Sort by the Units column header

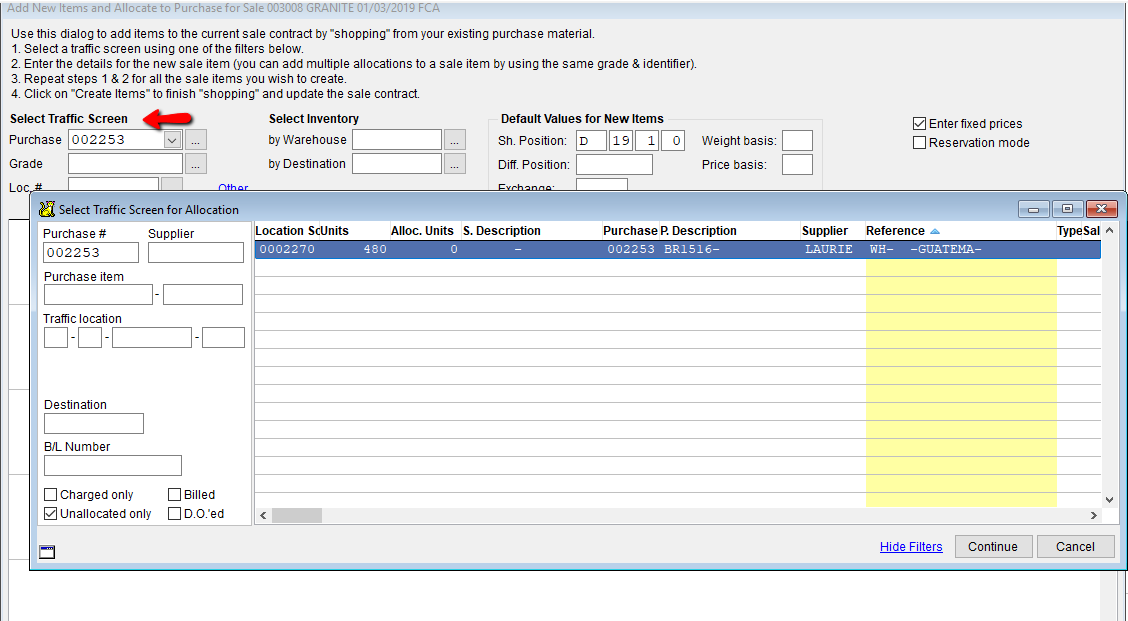click(354, 231)
